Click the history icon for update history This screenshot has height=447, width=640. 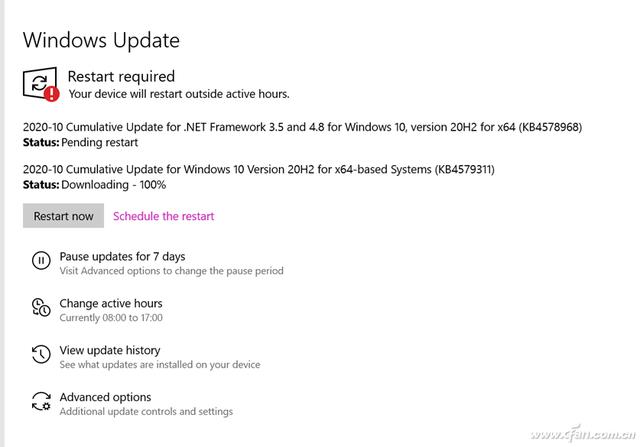pos(41,355)
